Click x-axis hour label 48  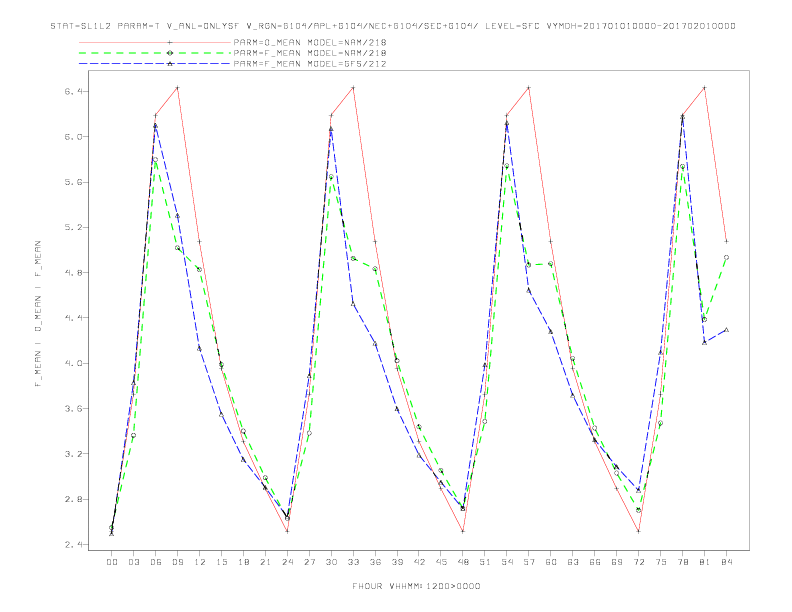(463, 562)
